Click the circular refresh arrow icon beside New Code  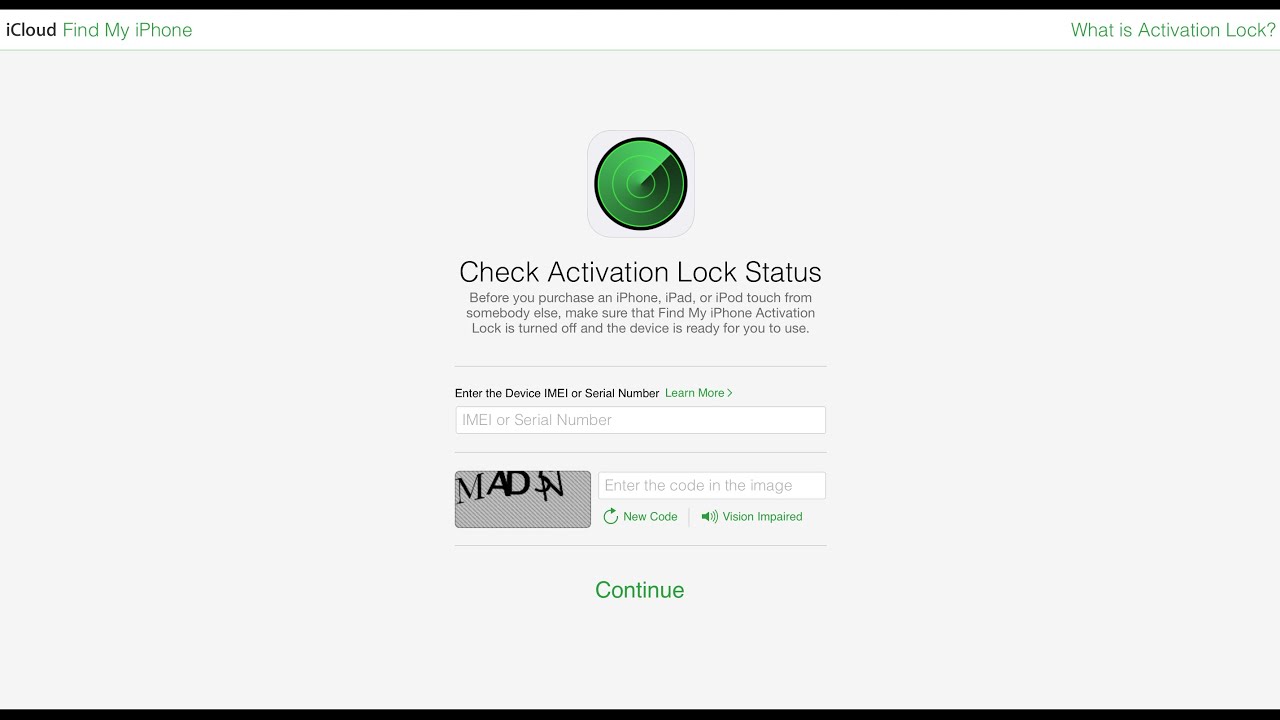[611, 517]
